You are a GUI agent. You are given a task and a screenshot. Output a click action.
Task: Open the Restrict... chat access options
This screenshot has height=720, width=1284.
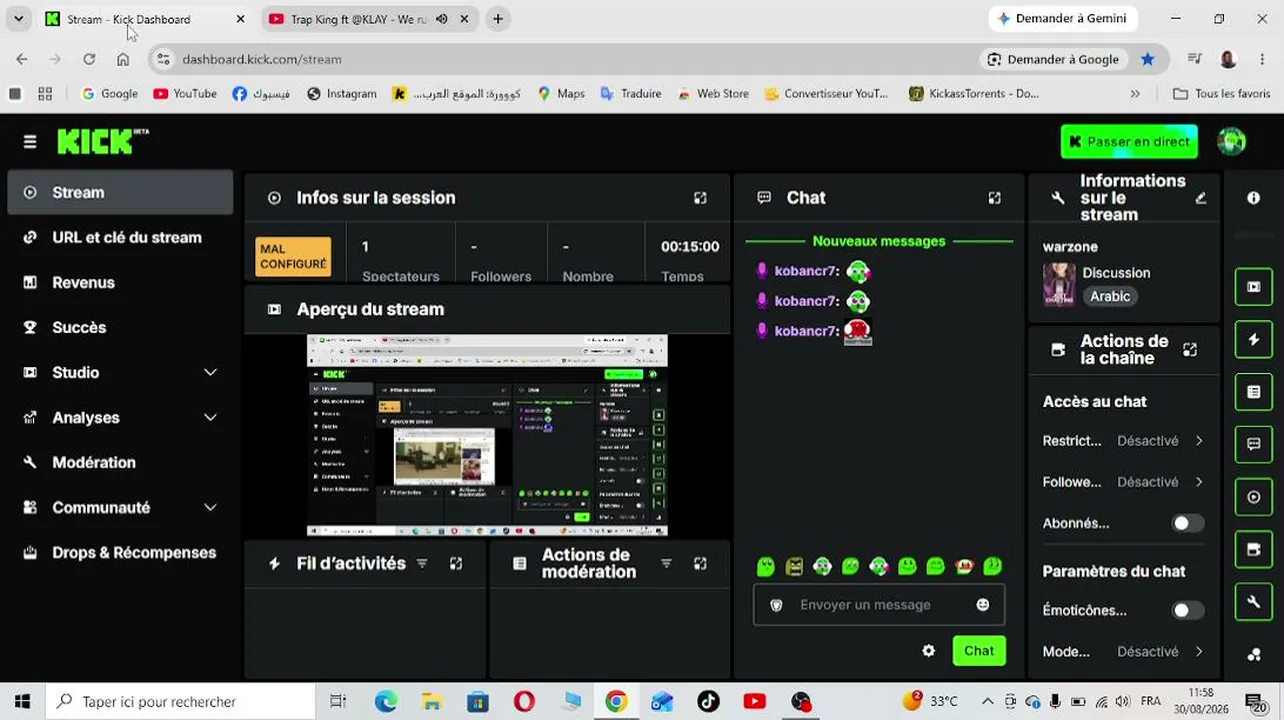pyautogui.click(x=1124, y=441)
